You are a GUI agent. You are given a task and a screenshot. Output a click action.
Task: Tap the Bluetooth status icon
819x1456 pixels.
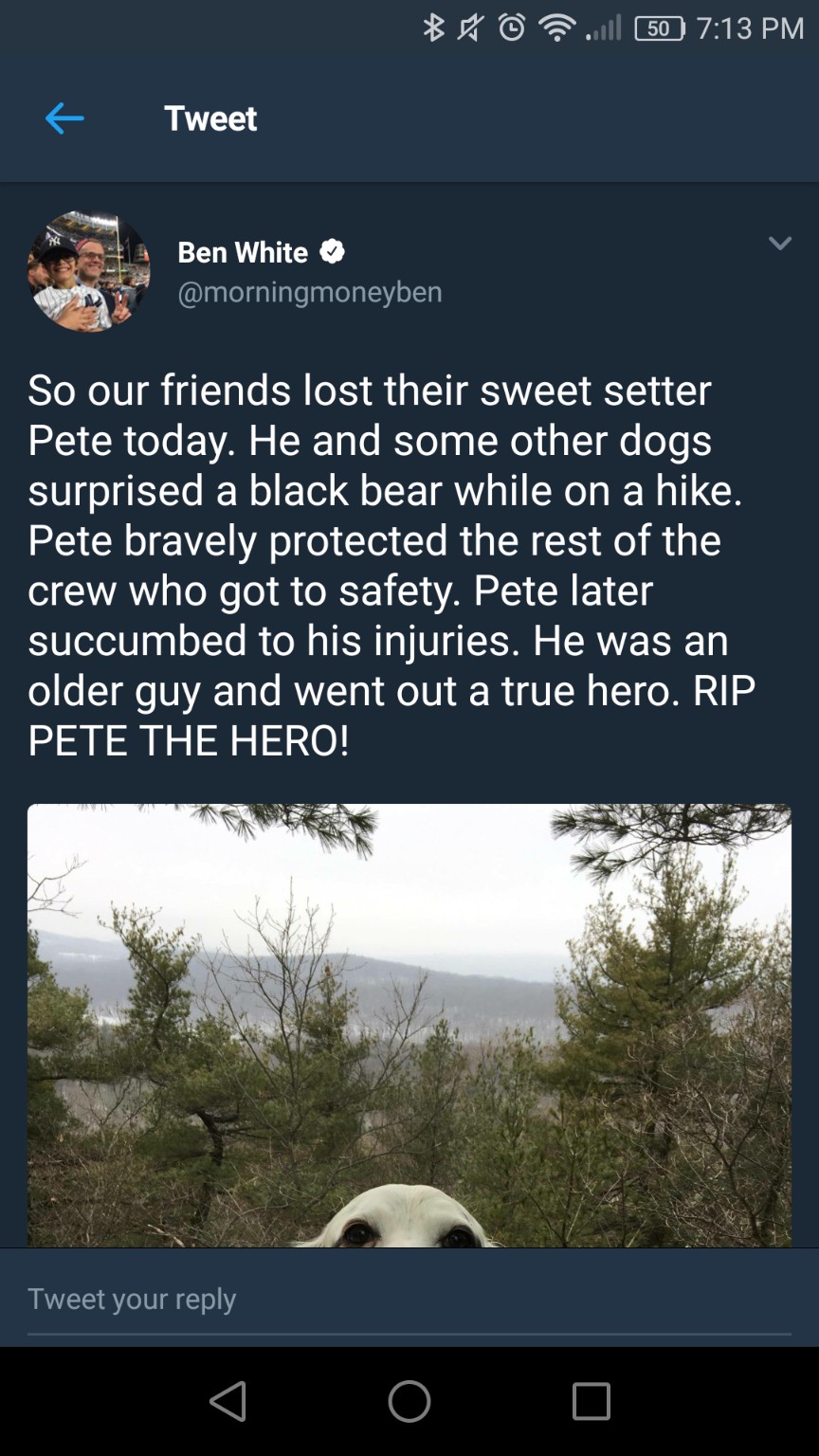click(x=433, y=28)
